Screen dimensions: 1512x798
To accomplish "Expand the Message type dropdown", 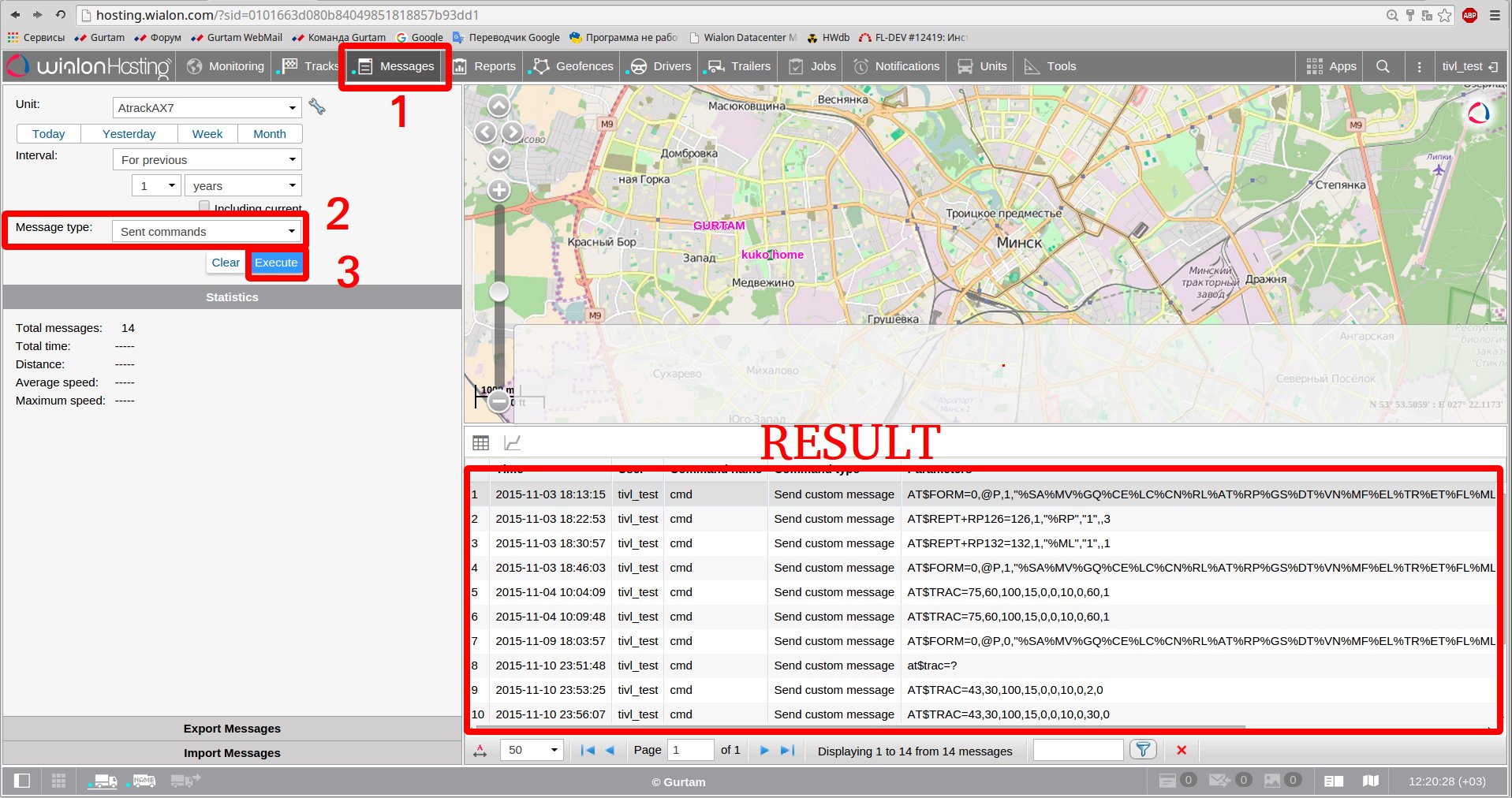I will click(x=207, y=231).
